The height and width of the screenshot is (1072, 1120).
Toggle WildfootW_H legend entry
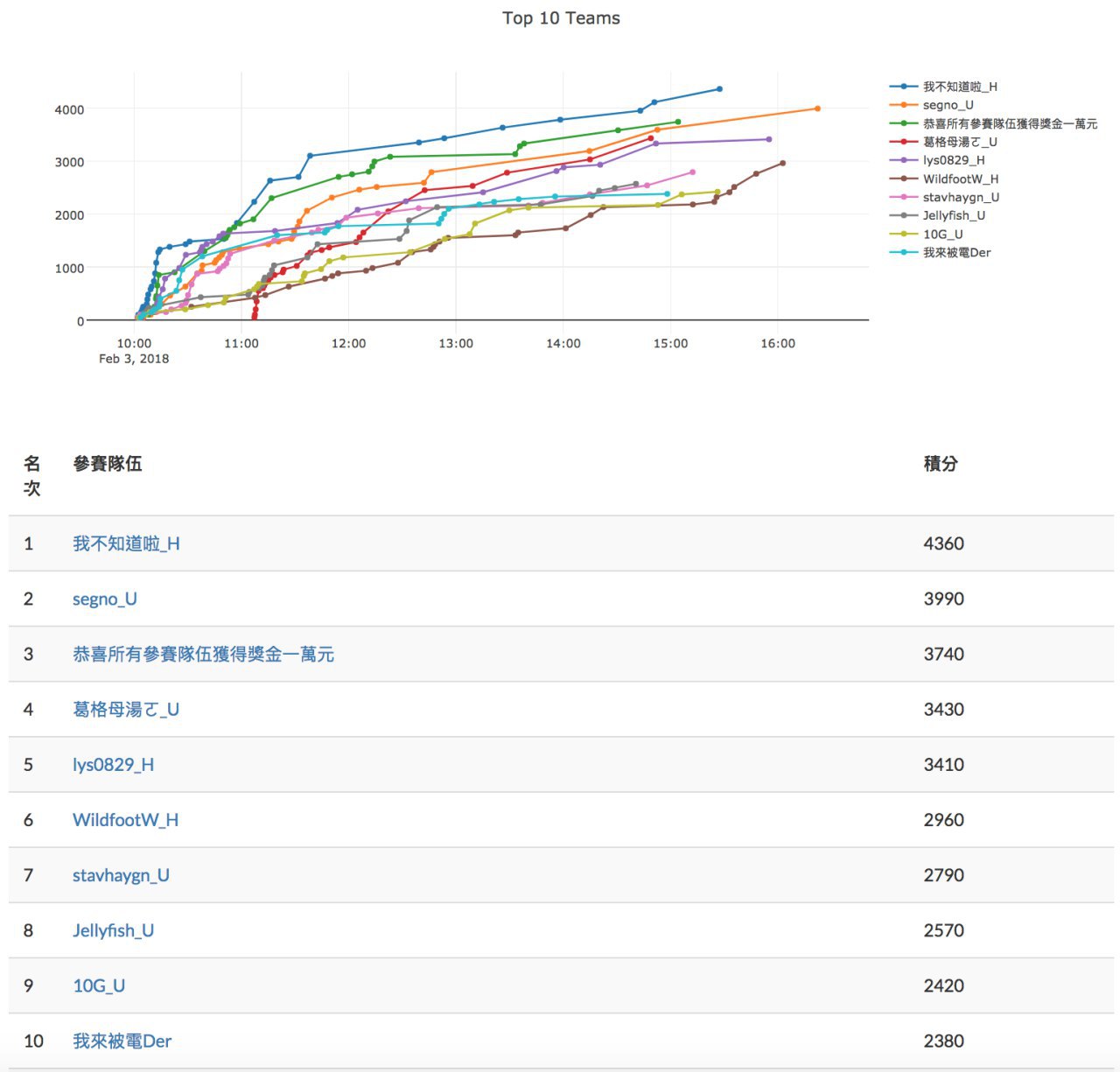coord(944,179)
